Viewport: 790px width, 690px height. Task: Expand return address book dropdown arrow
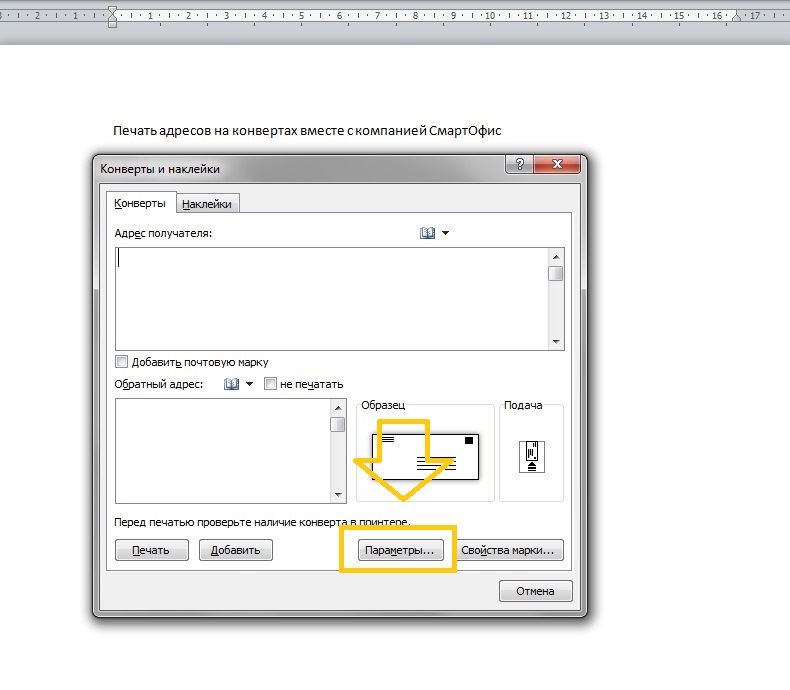249,384
